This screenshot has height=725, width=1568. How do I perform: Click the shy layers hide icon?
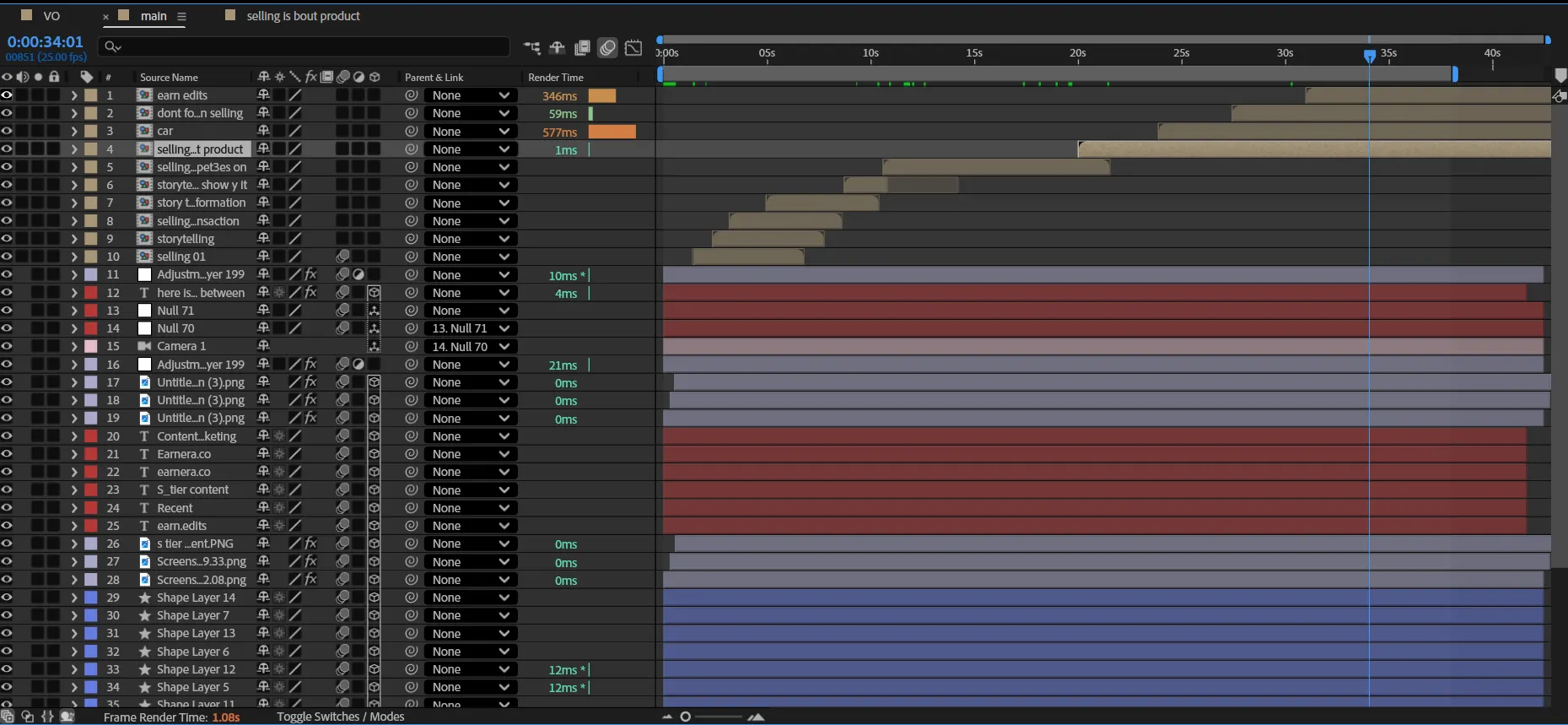pos(557,48)
